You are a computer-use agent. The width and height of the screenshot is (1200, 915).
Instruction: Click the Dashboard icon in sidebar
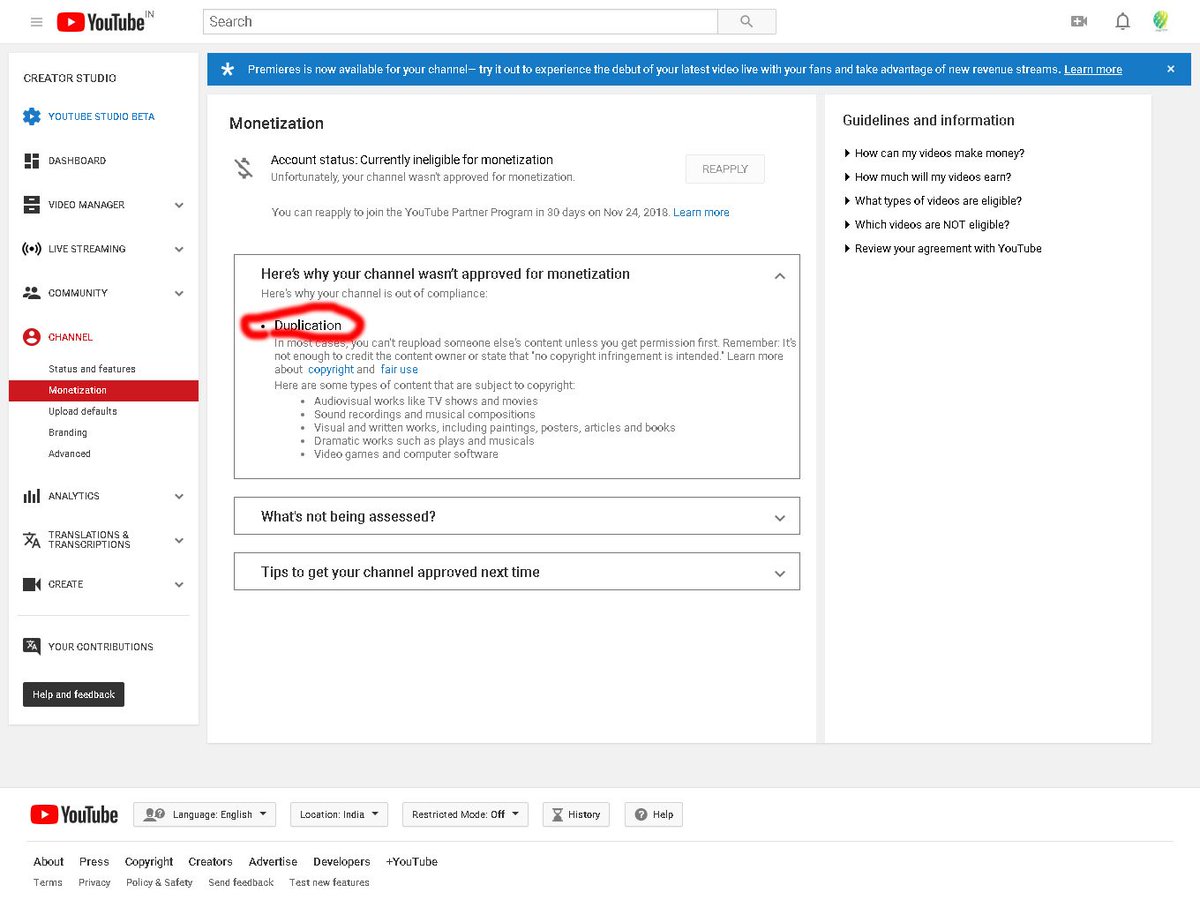[x=32, y=160]
